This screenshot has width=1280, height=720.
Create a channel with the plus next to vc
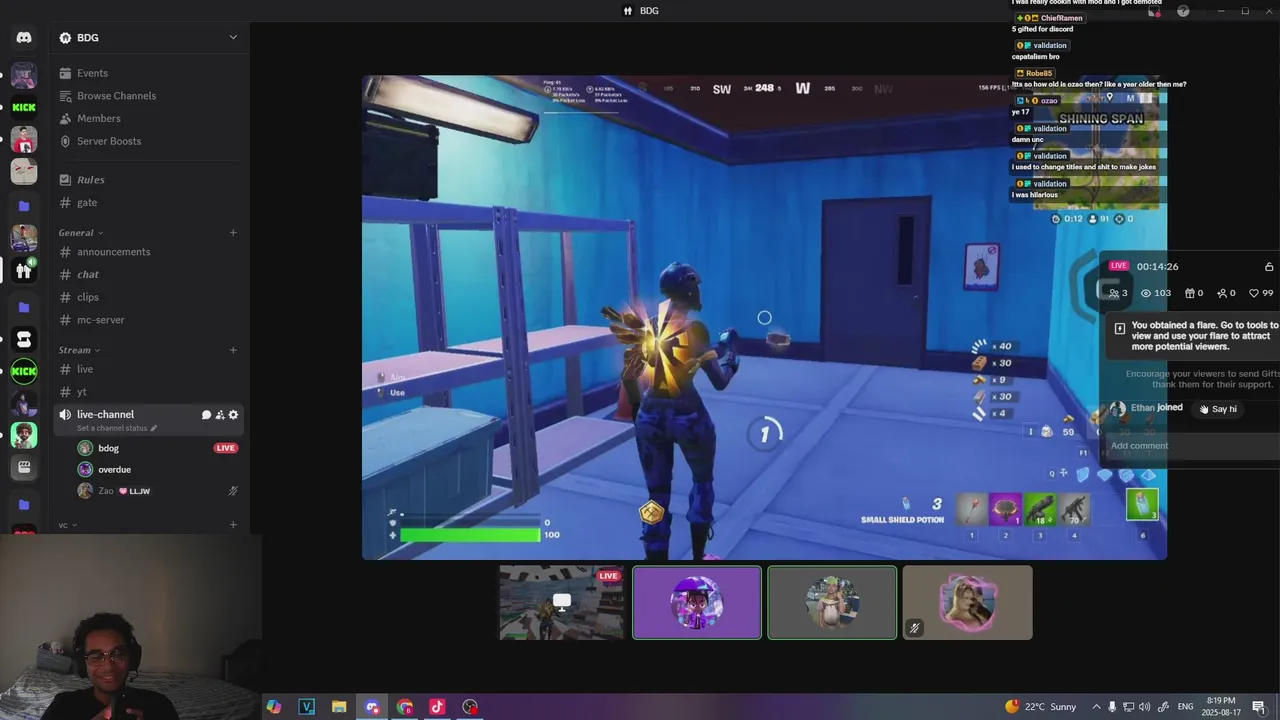click(233, 525)
